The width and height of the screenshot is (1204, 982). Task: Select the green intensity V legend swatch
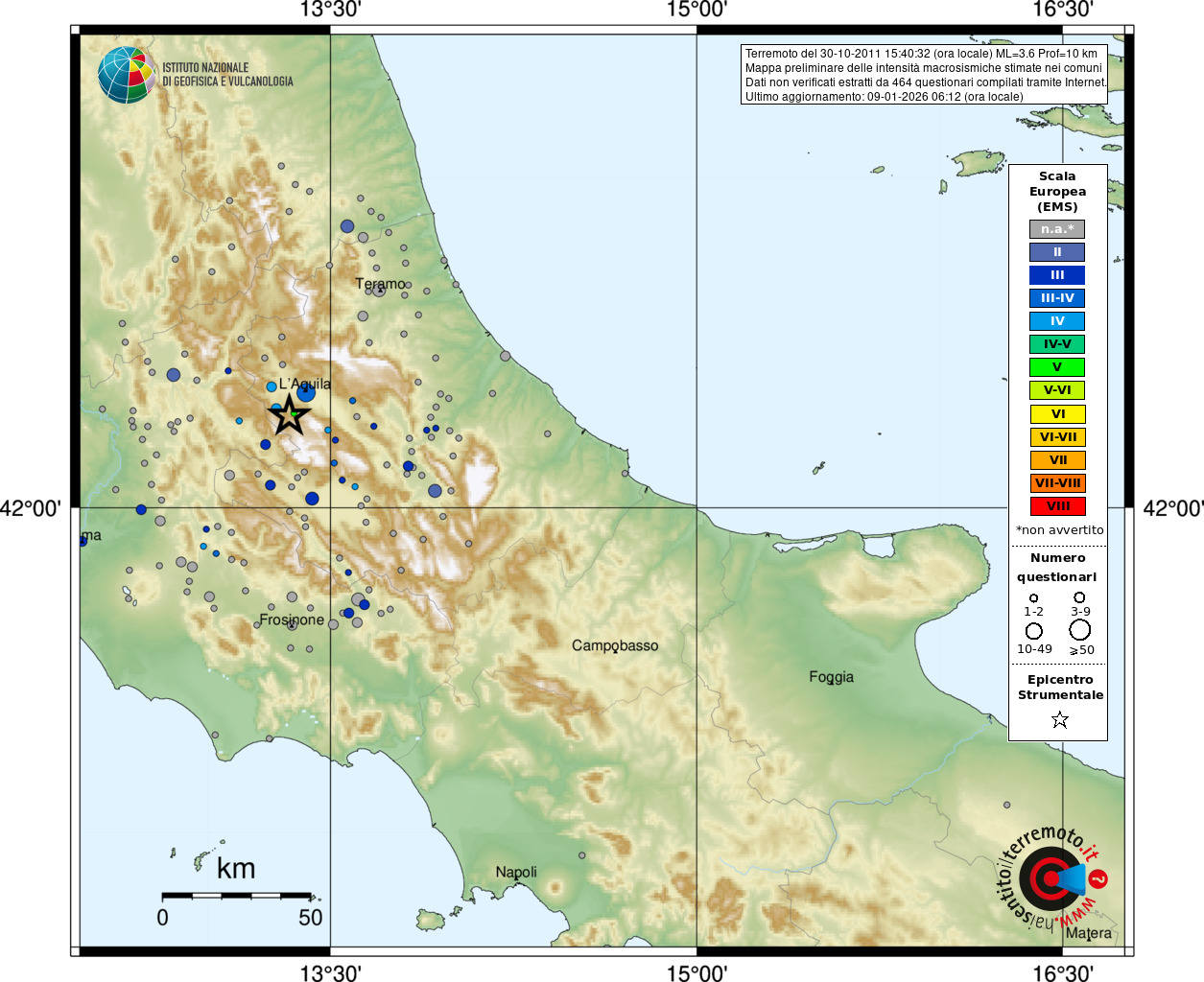click(x=1057, y=367)
